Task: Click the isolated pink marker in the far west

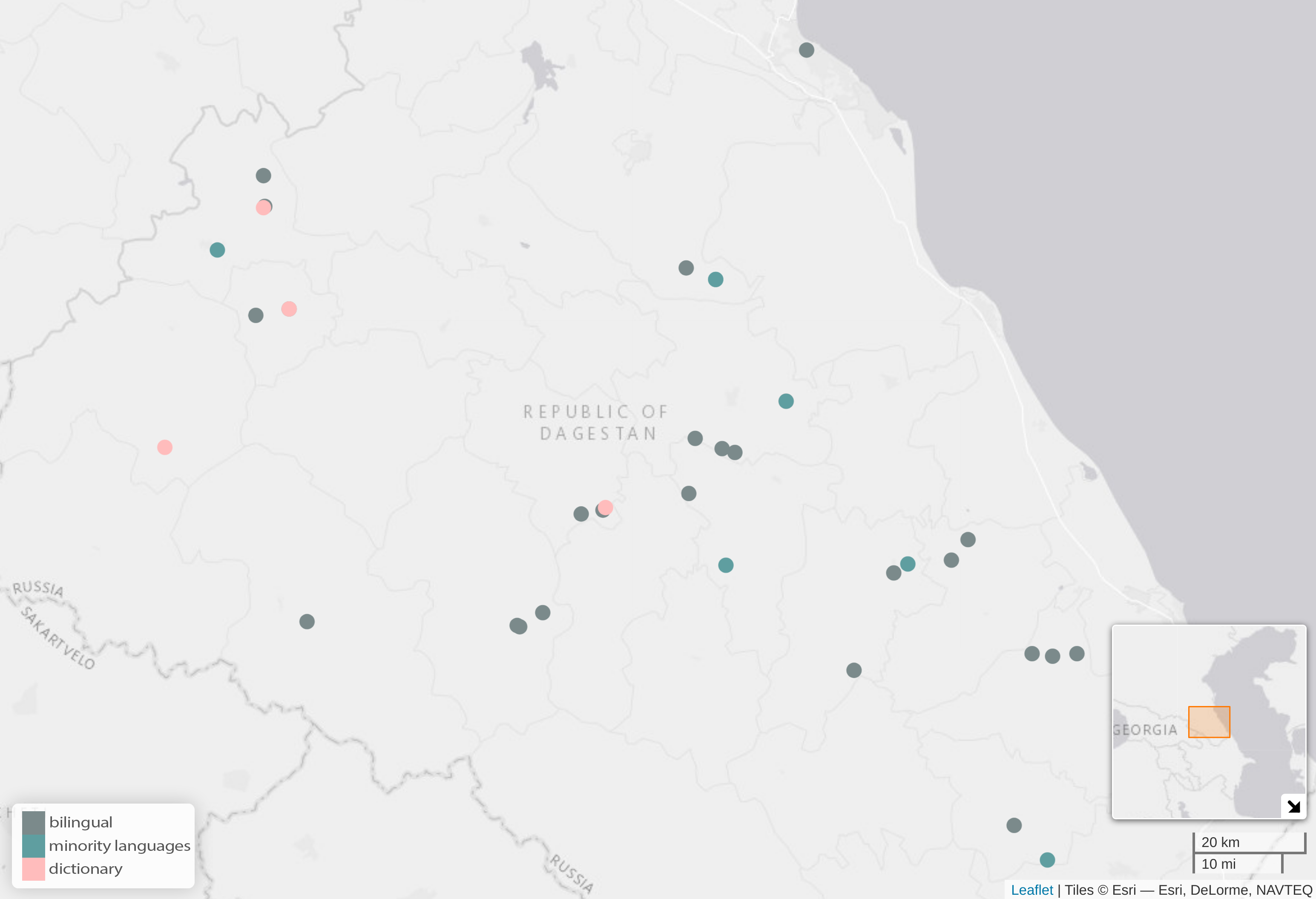Action: [165, 447]
